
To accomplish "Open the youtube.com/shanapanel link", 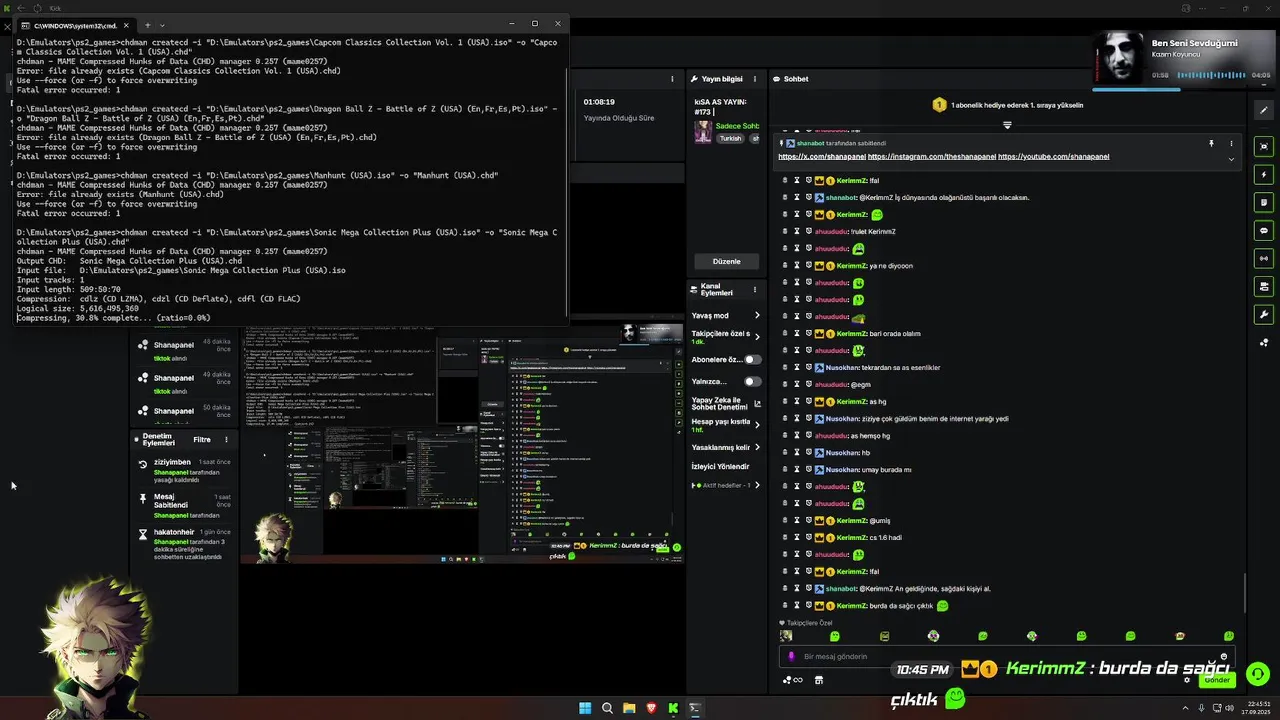I will (x=1053, y=157).
